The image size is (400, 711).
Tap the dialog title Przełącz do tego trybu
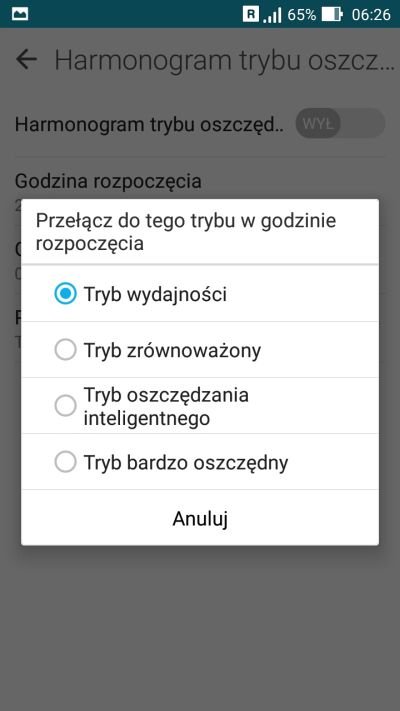pyautogui.click(x=186, y=232)
